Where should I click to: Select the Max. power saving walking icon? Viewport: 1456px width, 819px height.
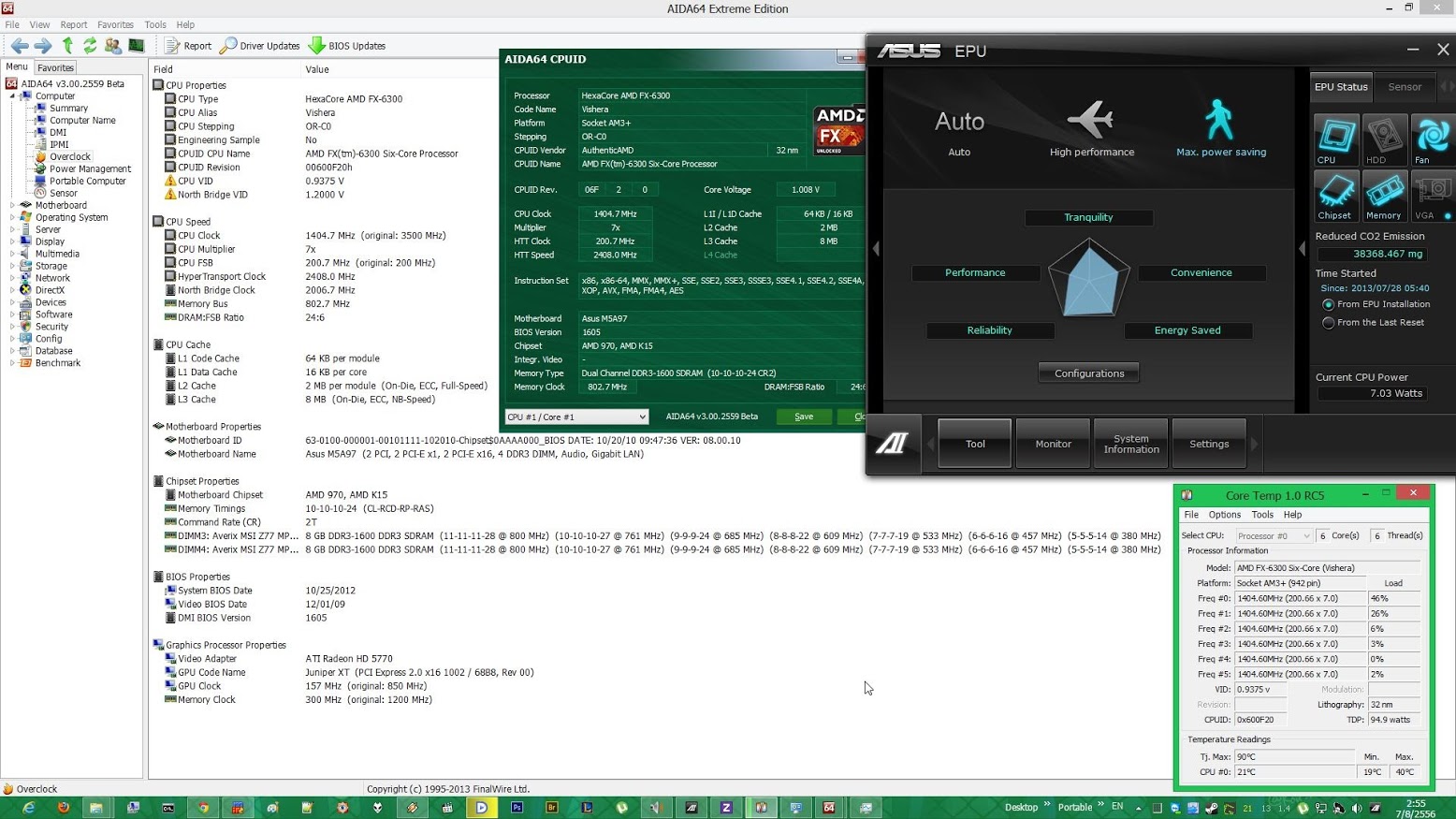pyautogui.click(x=1220, y=128)
